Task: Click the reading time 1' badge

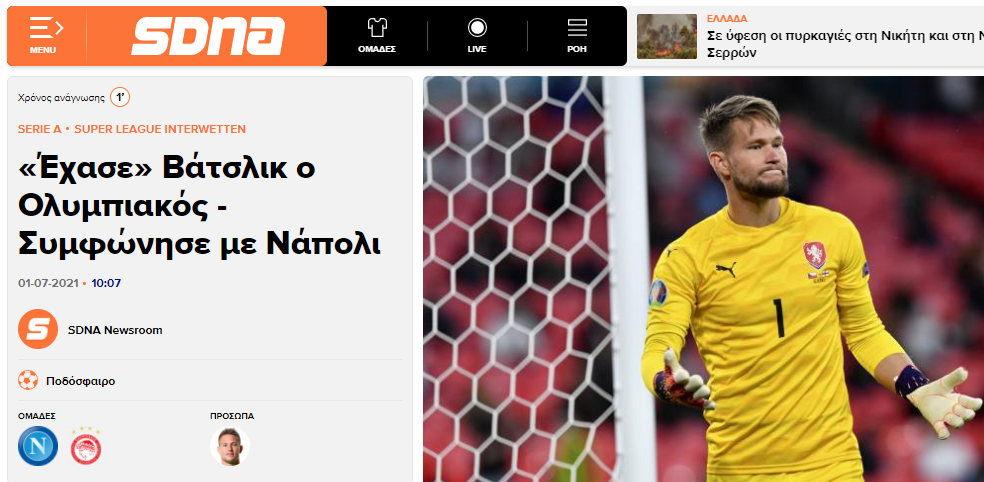Action: (120, 97)
